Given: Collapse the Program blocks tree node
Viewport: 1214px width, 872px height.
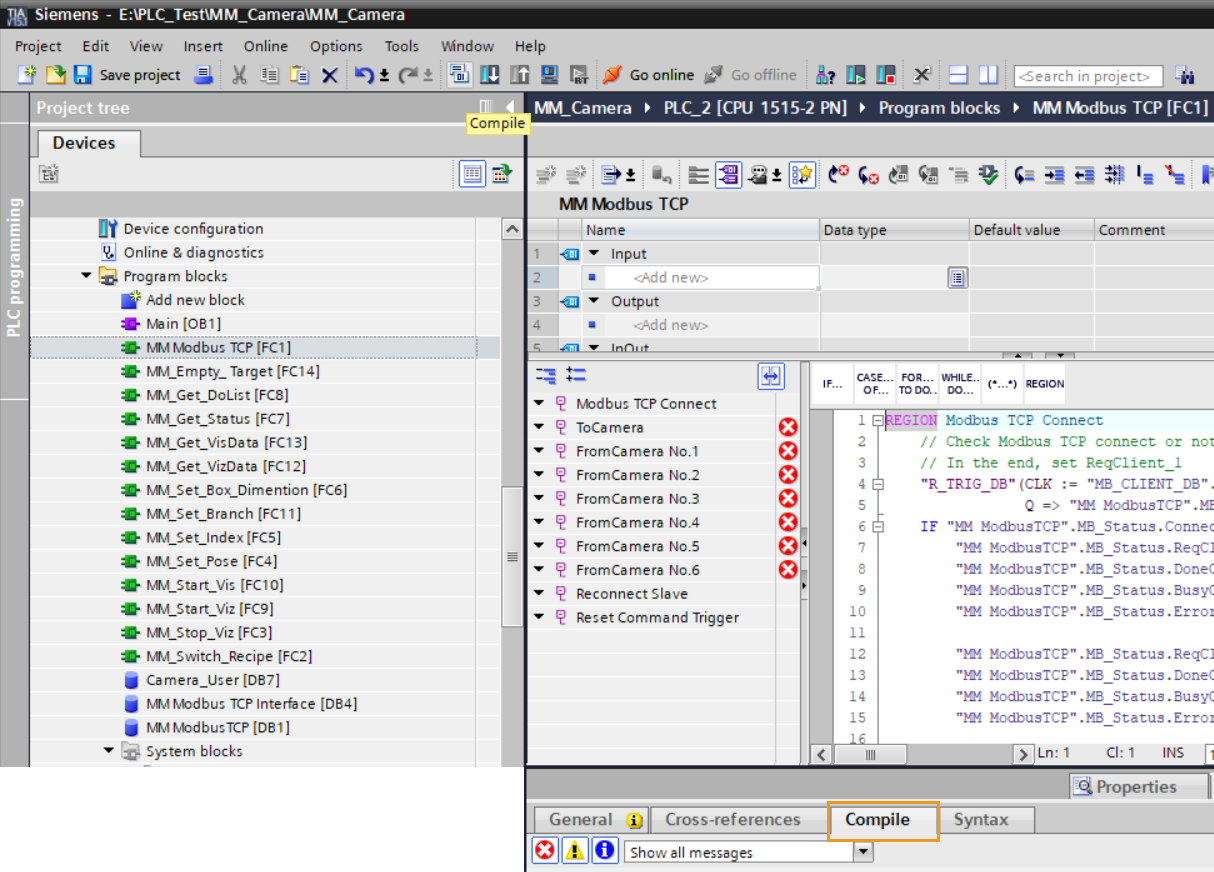Looking at the screenshot, I should [x=85, y=275].
